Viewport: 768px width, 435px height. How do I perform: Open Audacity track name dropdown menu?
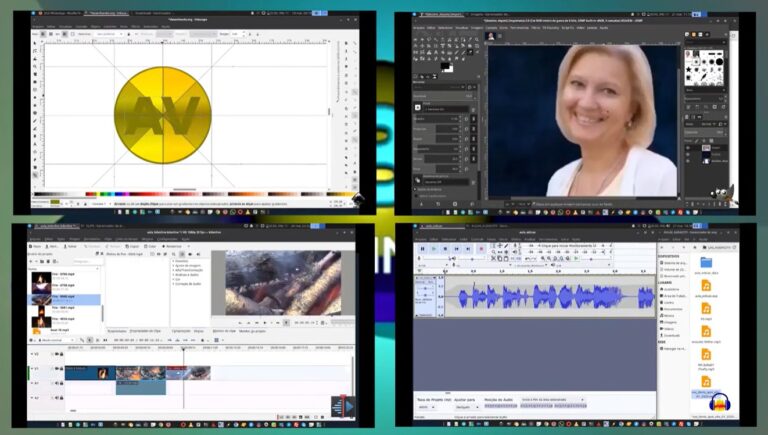(x=426, y=278)
